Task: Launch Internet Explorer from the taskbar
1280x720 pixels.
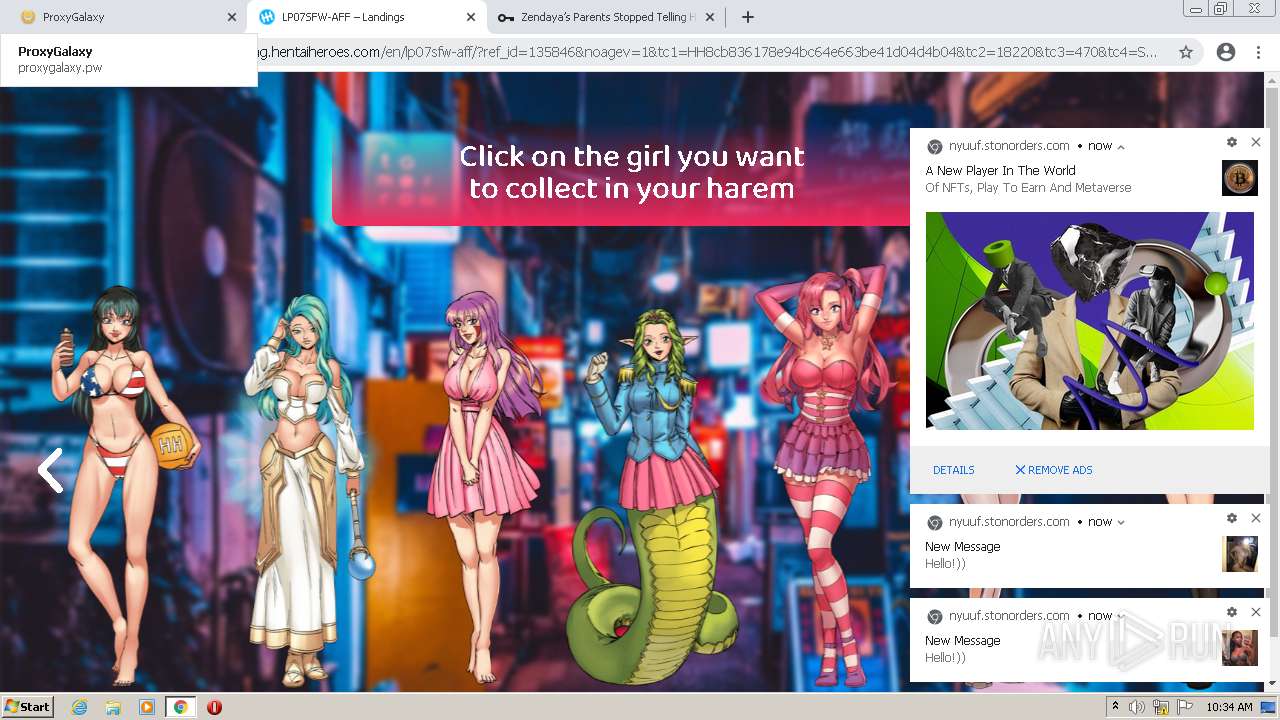Action: (x=80, y=707)
